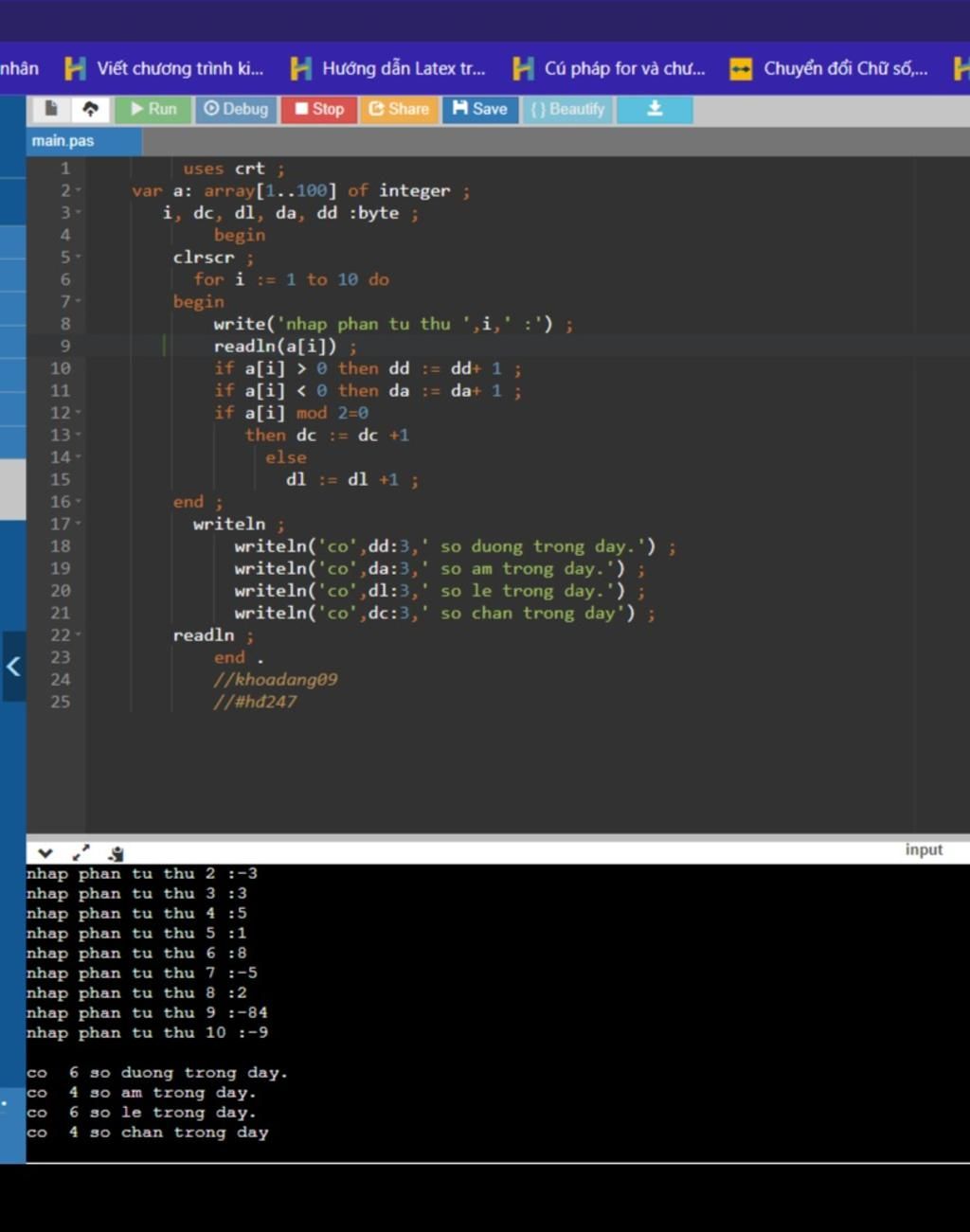Image resolution: width=970 pixels, height=1232 pixels.
Task: Fold code at line 2 gutter arrow
Action: point(79,190)
